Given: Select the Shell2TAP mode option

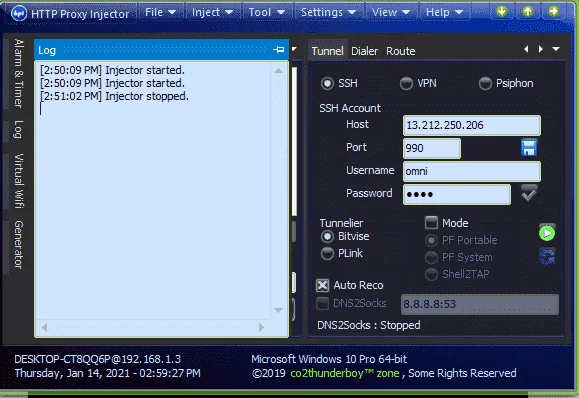Looking at the screenshot, I should [431, 274].
